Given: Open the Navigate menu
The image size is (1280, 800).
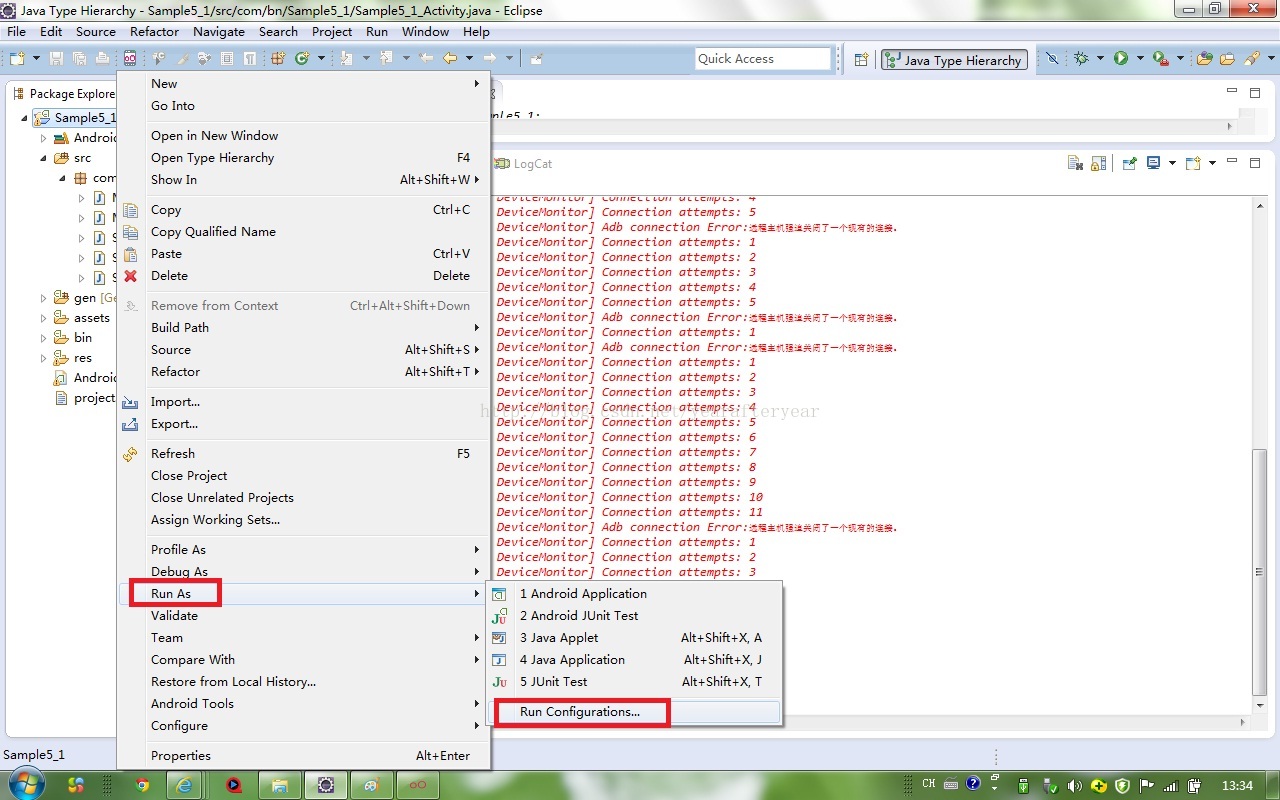Looking at the screenshot, I should [x=218, y=31].
